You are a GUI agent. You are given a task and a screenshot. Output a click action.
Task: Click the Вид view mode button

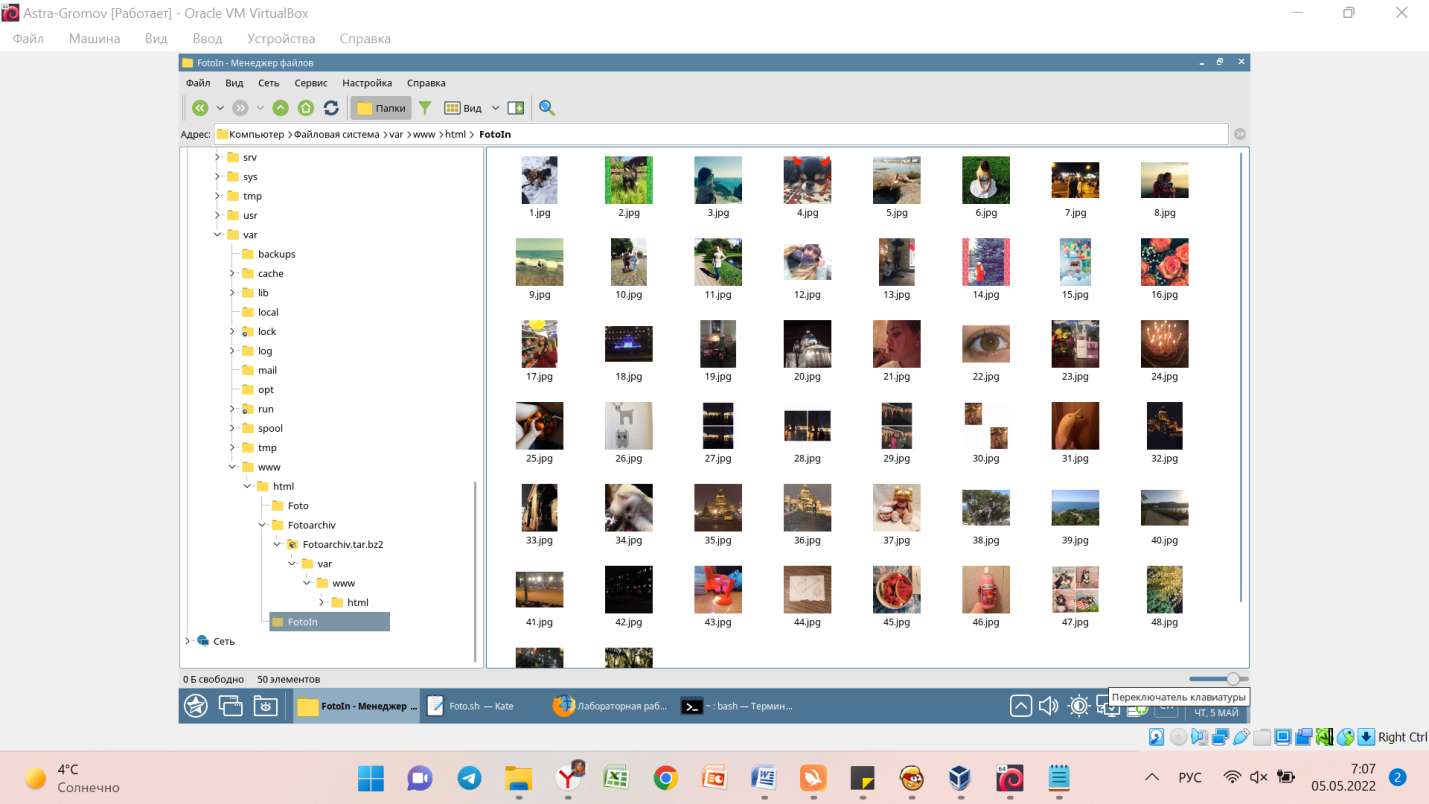463,108
